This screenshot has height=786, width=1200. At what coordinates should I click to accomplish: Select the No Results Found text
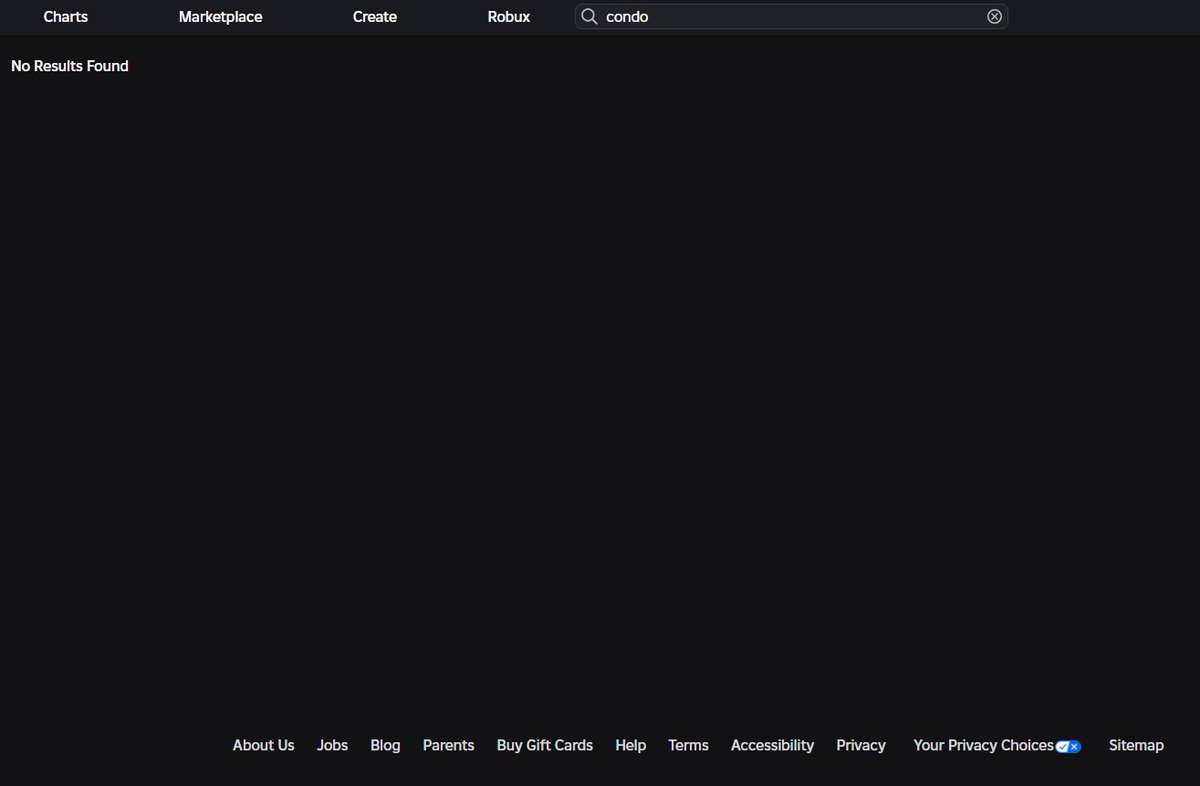point(70,66)
